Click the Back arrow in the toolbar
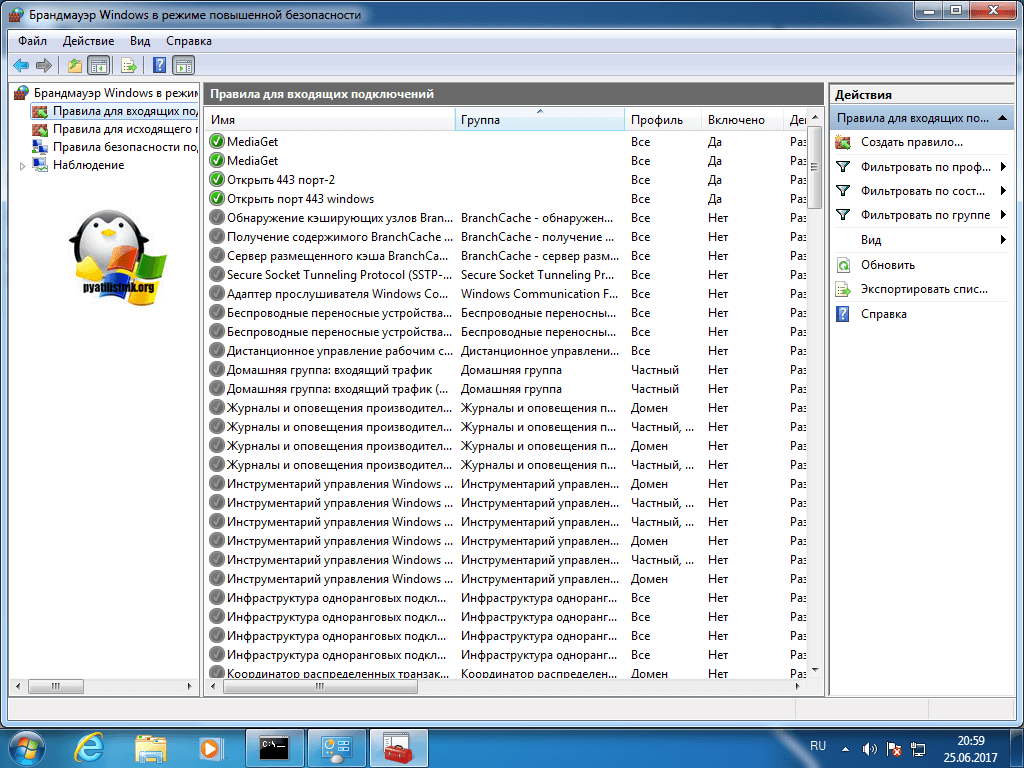The height and width of the screenshot is (768, 1024). pyautogui.click(x=20, y=66)
